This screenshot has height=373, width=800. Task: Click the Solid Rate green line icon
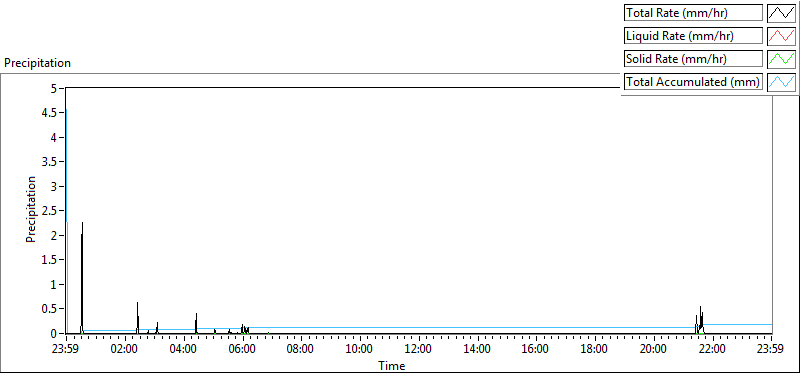(x=781, y=59)
